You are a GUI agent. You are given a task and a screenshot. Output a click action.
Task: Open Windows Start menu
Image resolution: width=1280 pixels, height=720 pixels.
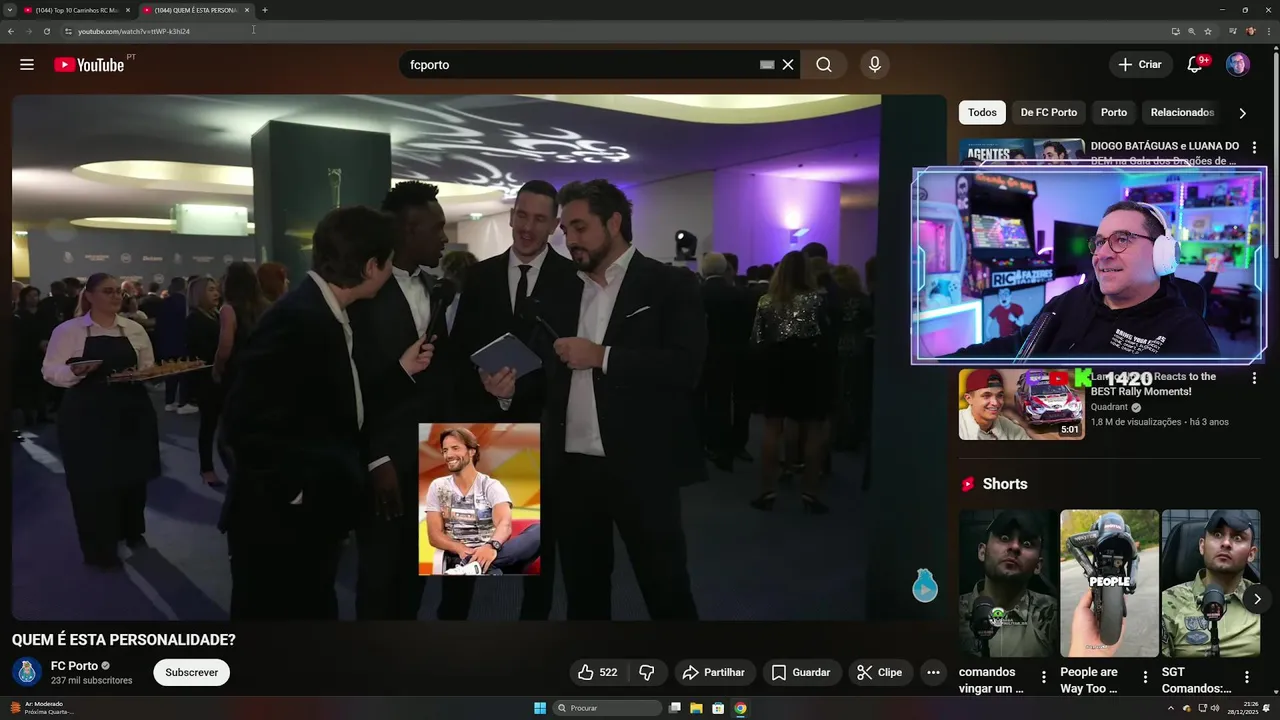pyautogui.click(x=540, y=708)
